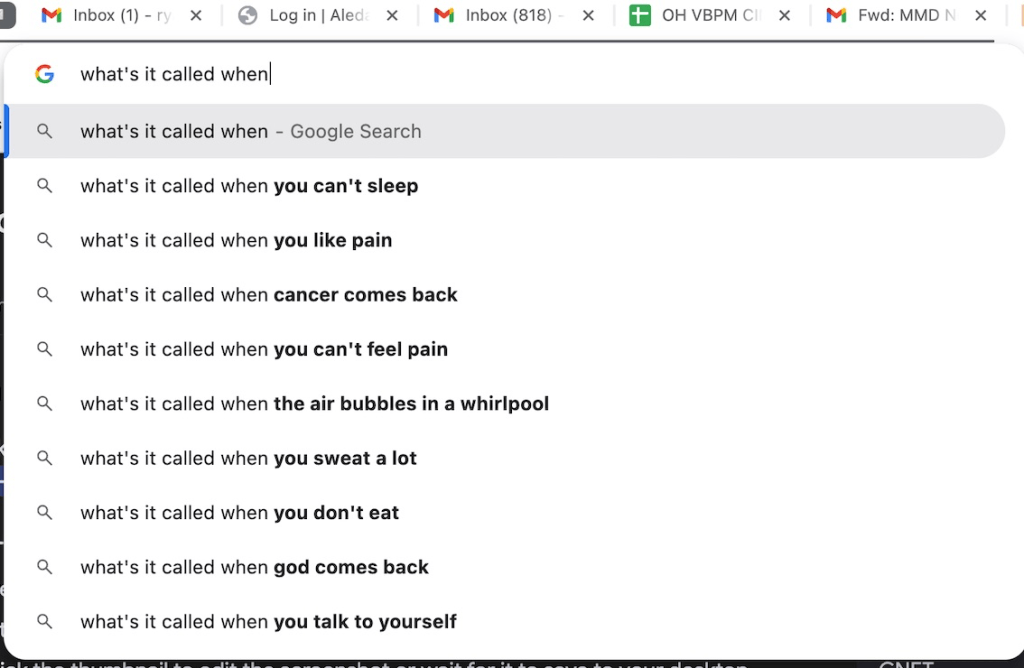Click magnifier icon beside "you can't sleep"
Screen dimensions: 1024x668
44,186
